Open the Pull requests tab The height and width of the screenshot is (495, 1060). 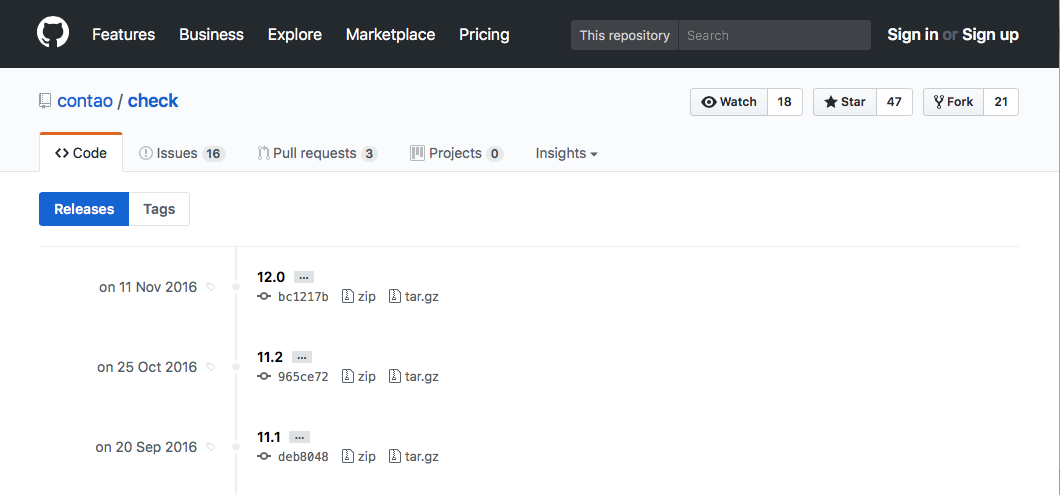(317, 154)
